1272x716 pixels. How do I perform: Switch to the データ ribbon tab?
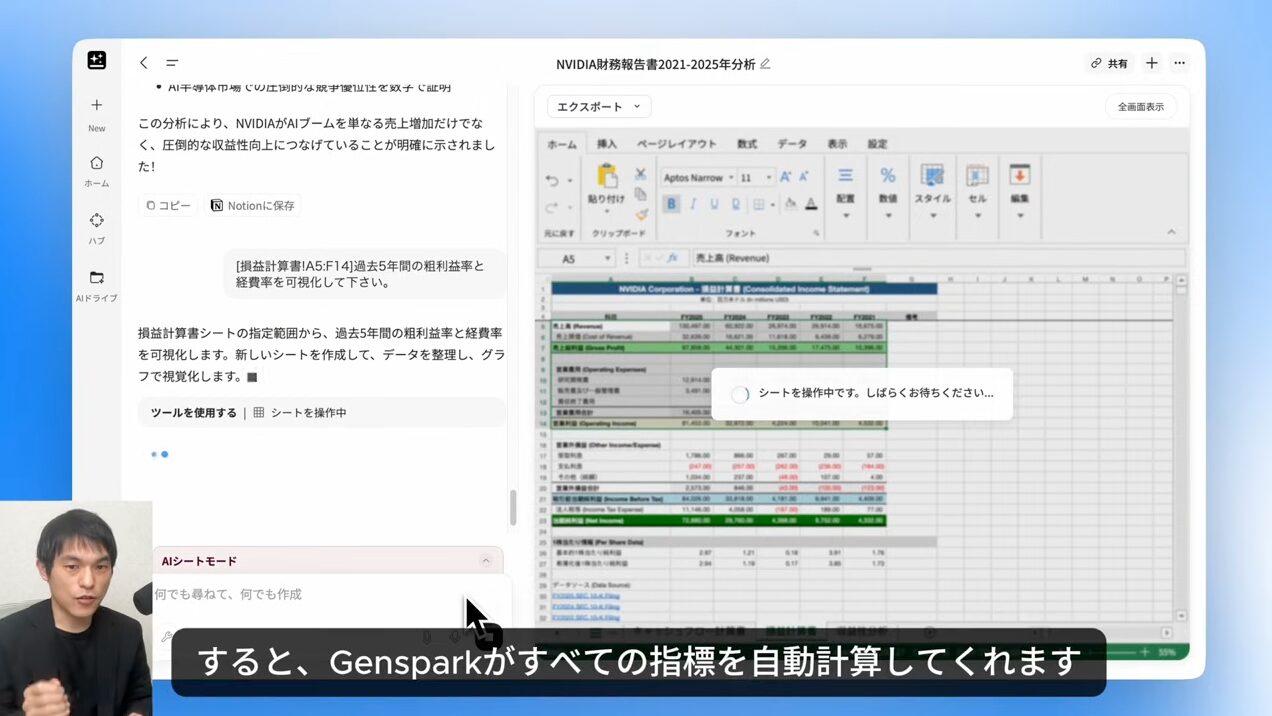point(792,144)
